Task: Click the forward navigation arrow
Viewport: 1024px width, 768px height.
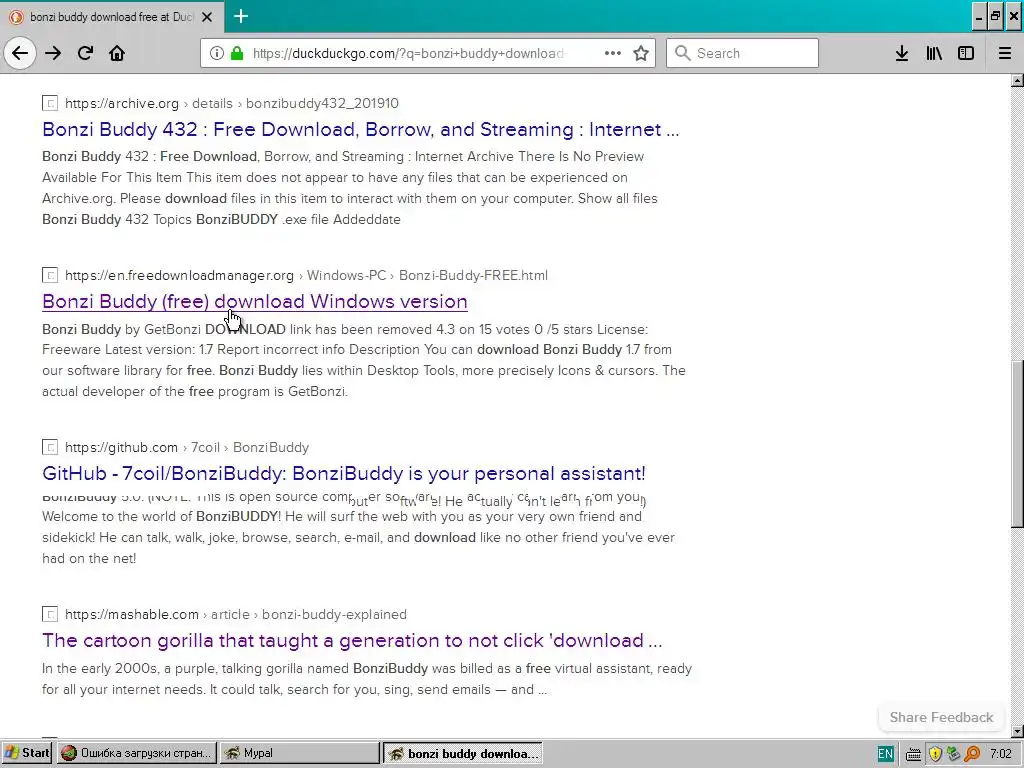Action: [x=53, y=53]
